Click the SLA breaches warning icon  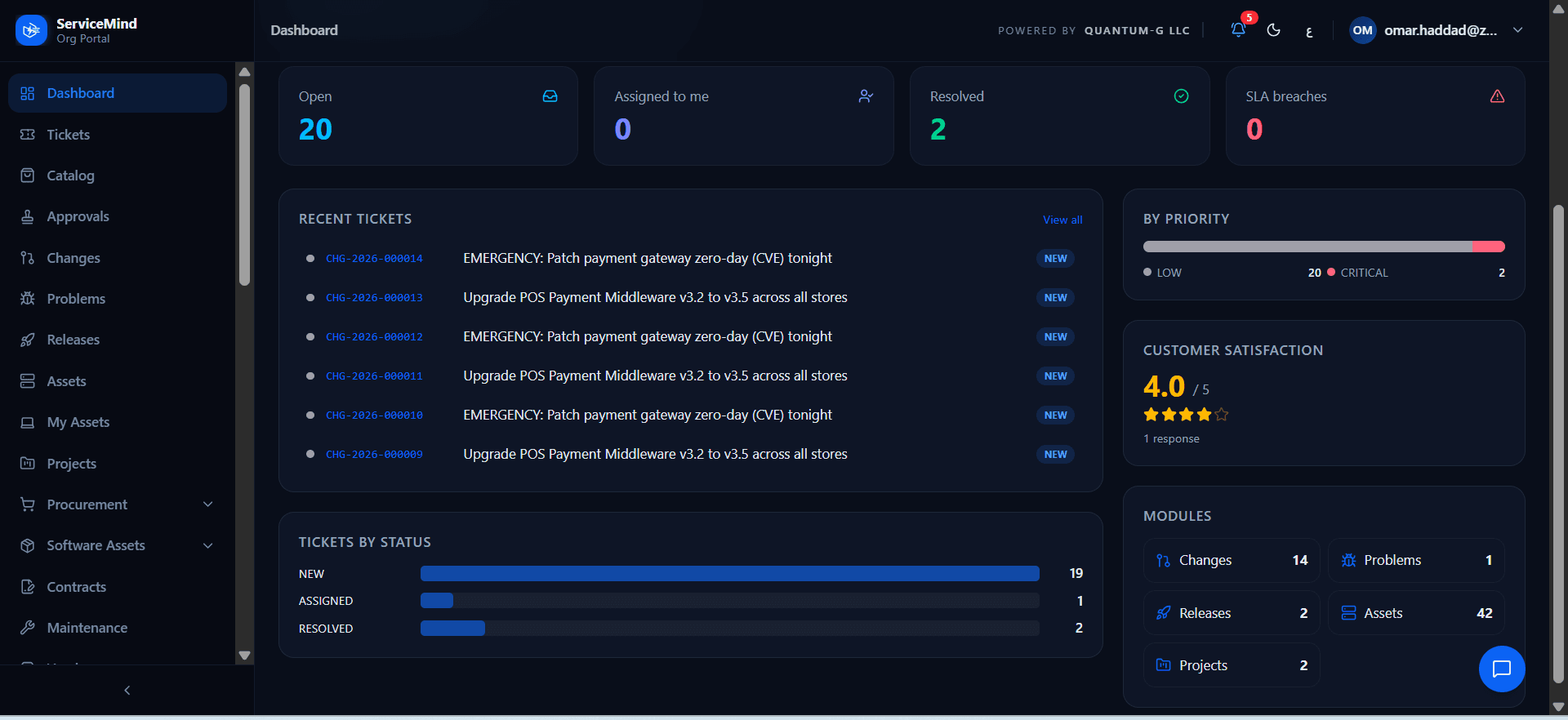1497,96
